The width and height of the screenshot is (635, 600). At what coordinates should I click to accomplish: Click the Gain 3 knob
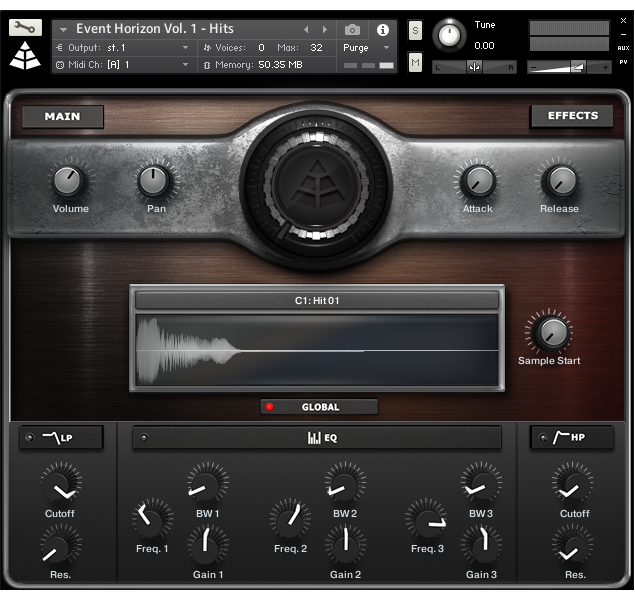pos(481,546)
